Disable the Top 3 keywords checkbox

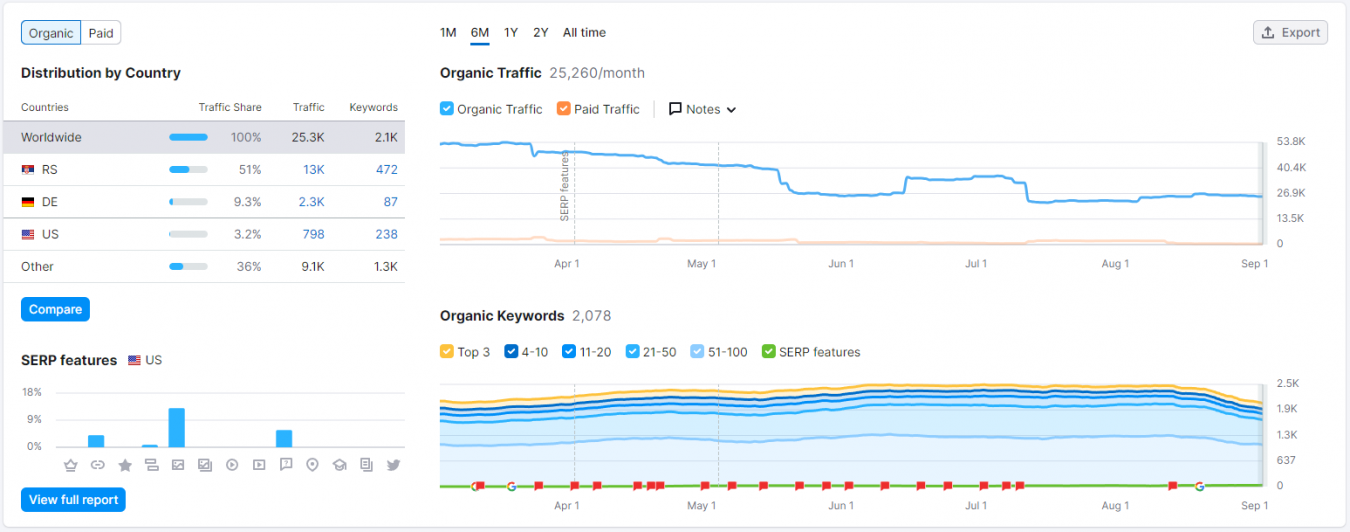pyautogui.click(x=447, y=352)
